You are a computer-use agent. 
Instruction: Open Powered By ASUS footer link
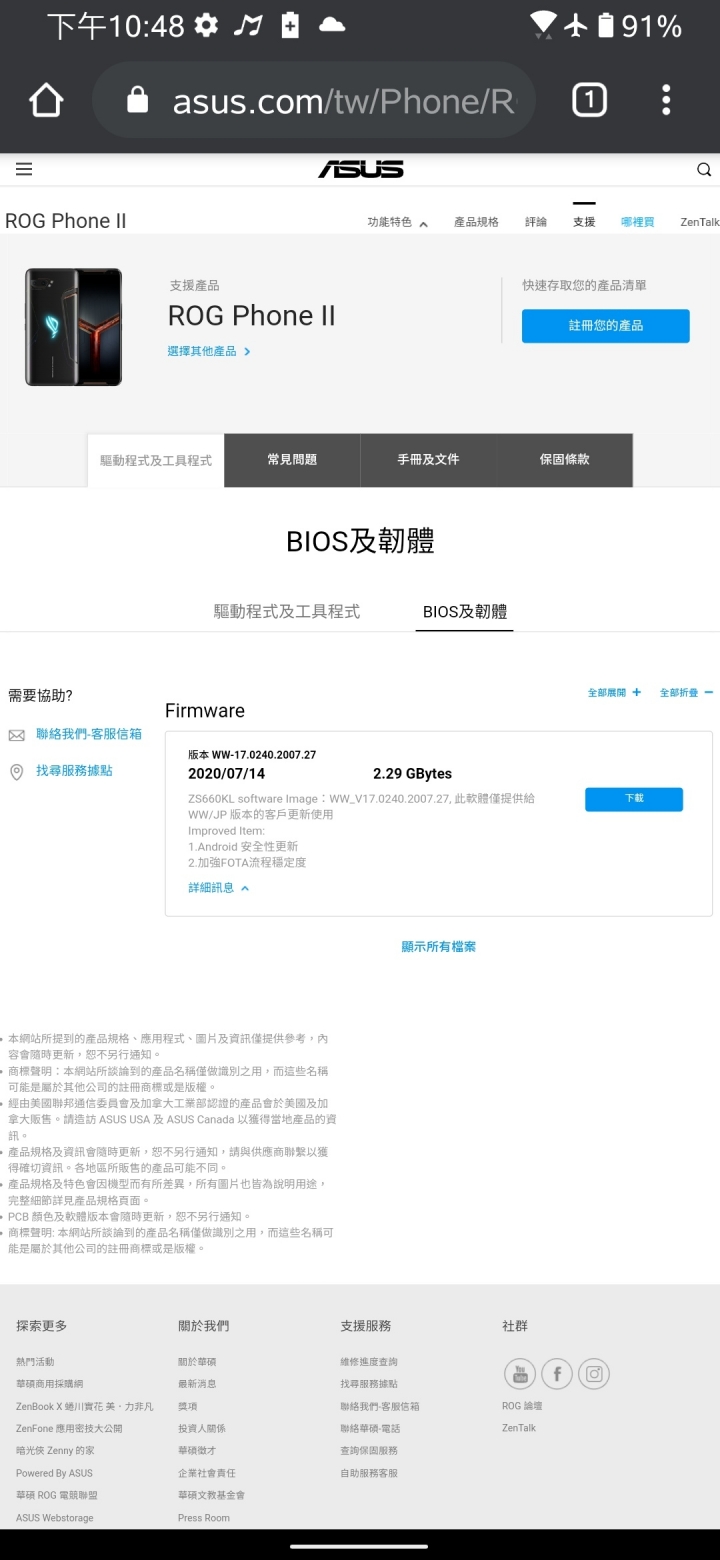tap(54, 1473)
